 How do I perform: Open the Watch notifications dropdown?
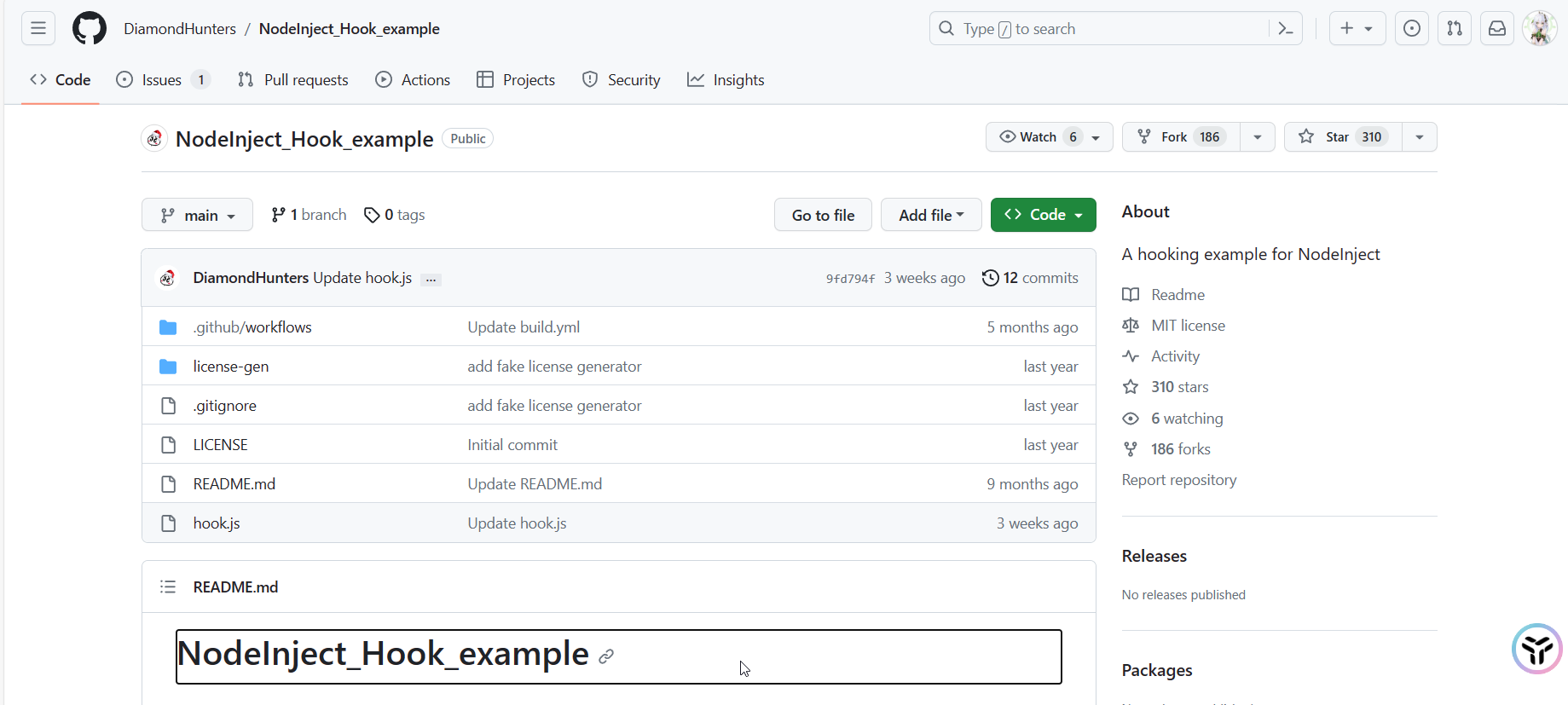pyautogui.click(x=1050, y=137)
